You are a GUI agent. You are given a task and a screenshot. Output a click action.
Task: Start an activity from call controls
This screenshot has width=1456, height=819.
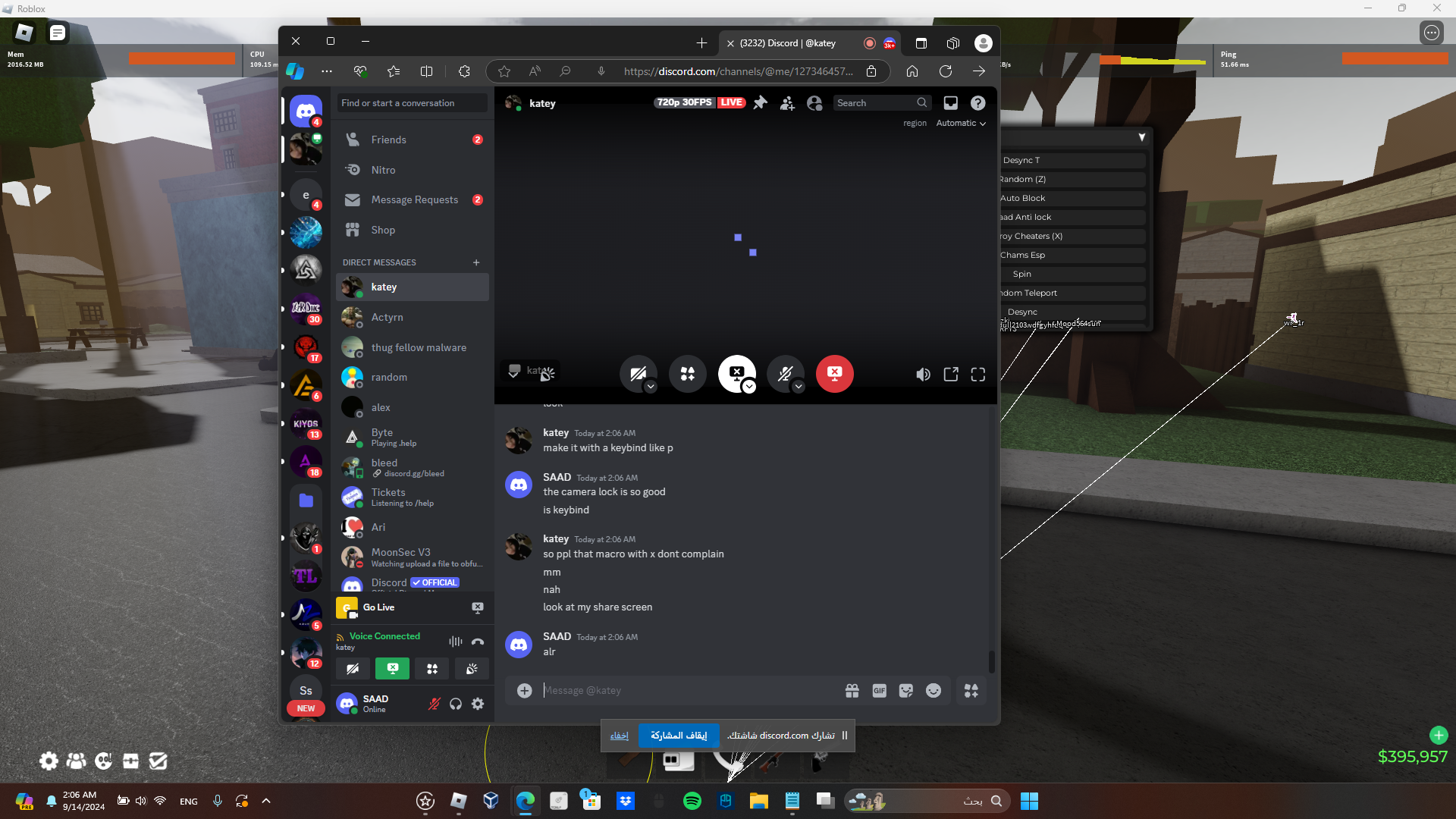coord(688,374)
